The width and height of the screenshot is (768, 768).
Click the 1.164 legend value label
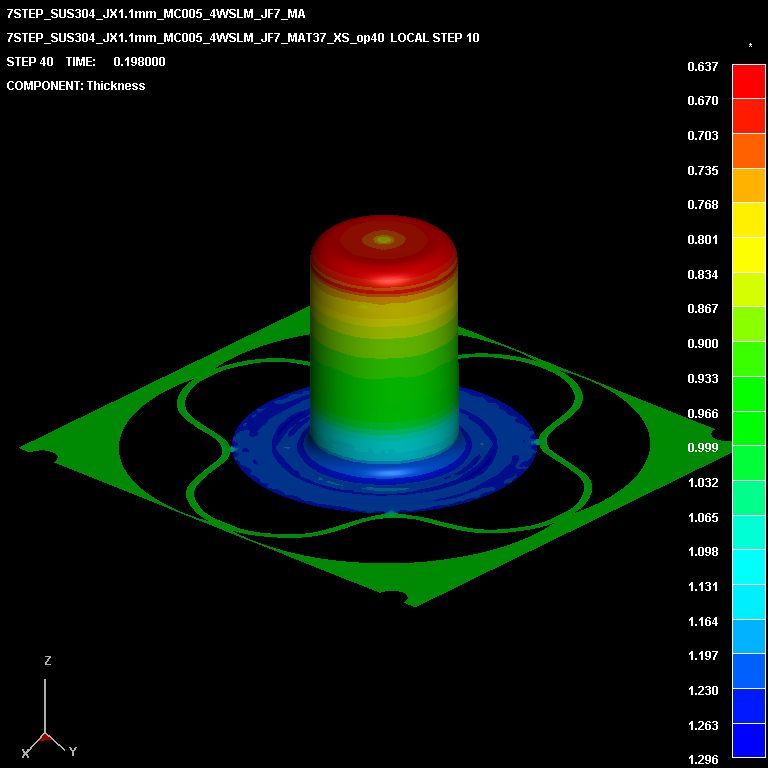click(x=702, y=621)
